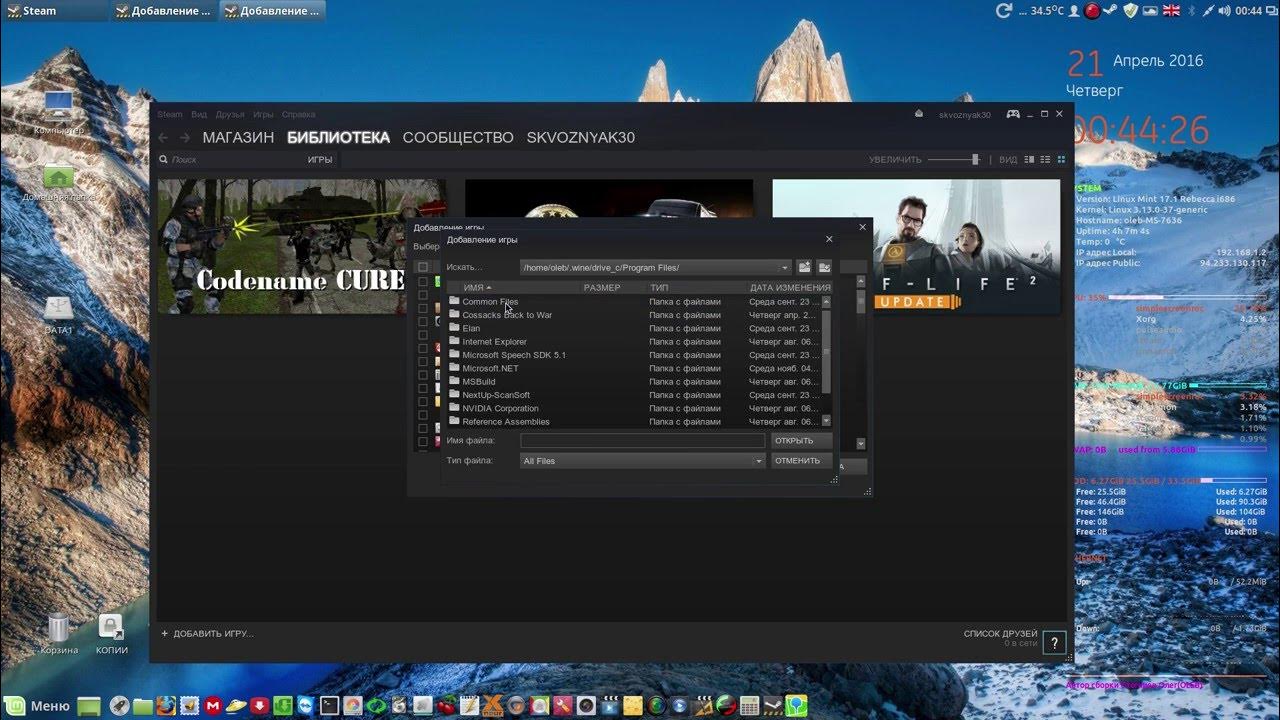The height and width of the screenshot is (720, 1280).
Task: Launch TeamViewer from bottom panel
Action: pos(305,706)
